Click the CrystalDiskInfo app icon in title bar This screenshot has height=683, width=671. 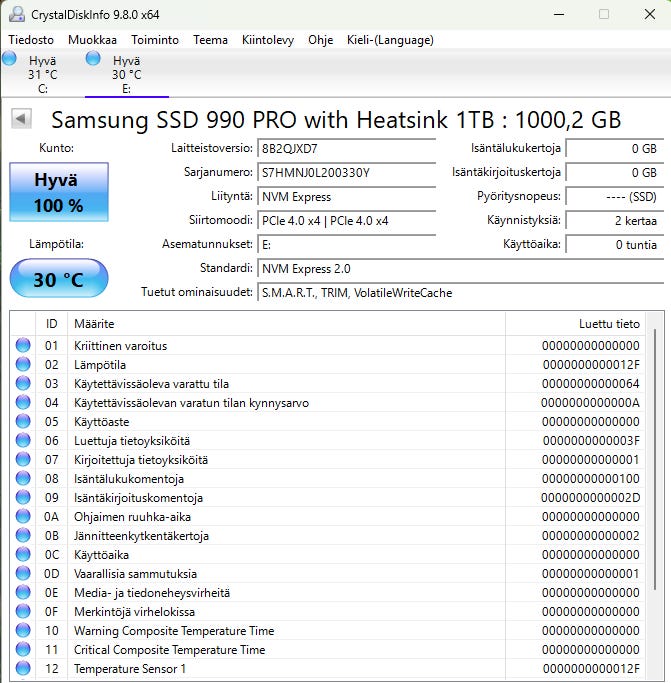17,14
